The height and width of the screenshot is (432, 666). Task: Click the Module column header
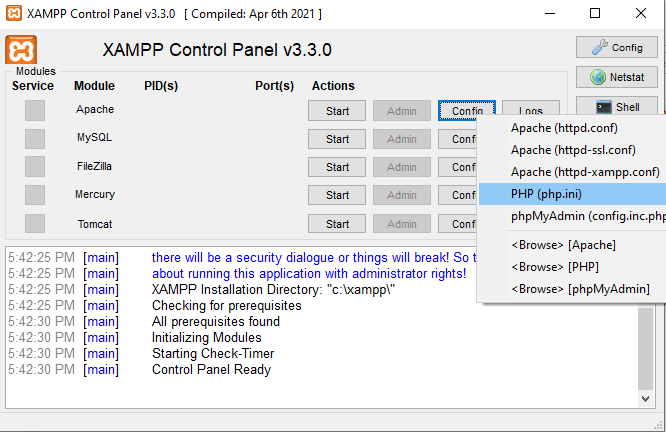pyautogui.click(x=94, y=86)
